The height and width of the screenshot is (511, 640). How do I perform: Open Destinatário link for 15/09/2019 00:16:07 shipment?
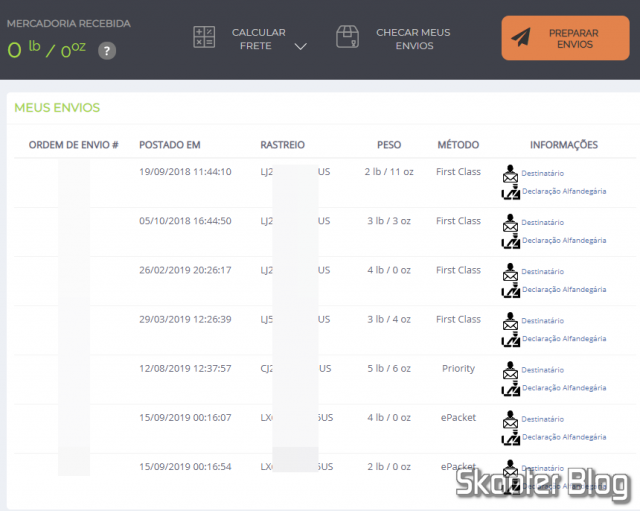pos(542,419)
